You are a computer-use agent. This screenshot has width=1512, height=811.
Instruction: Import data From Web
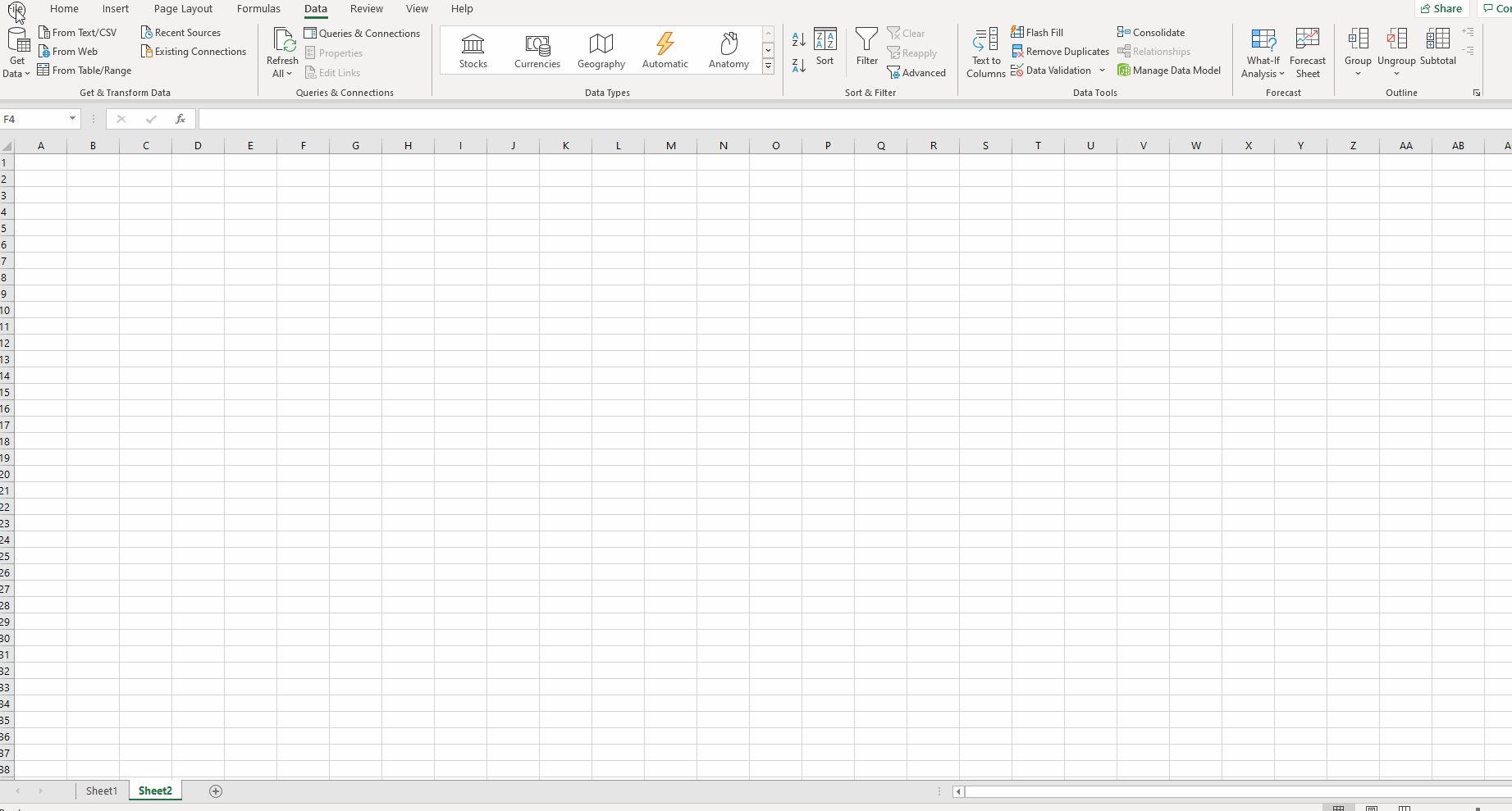tap(68, 52)
